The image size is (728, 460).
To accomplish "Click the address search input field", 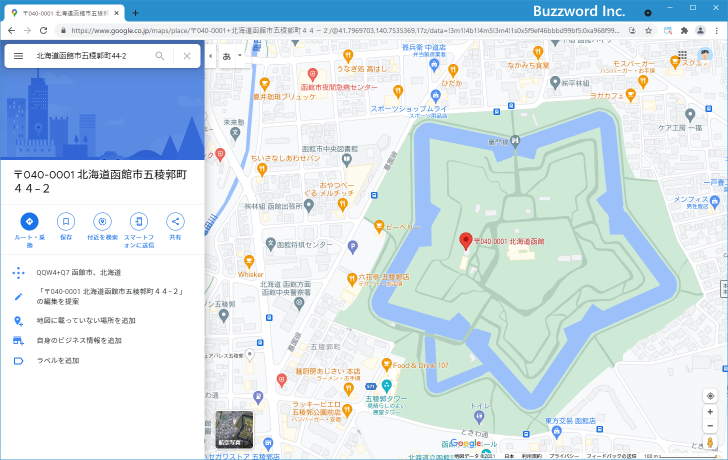I will [92, 56].
